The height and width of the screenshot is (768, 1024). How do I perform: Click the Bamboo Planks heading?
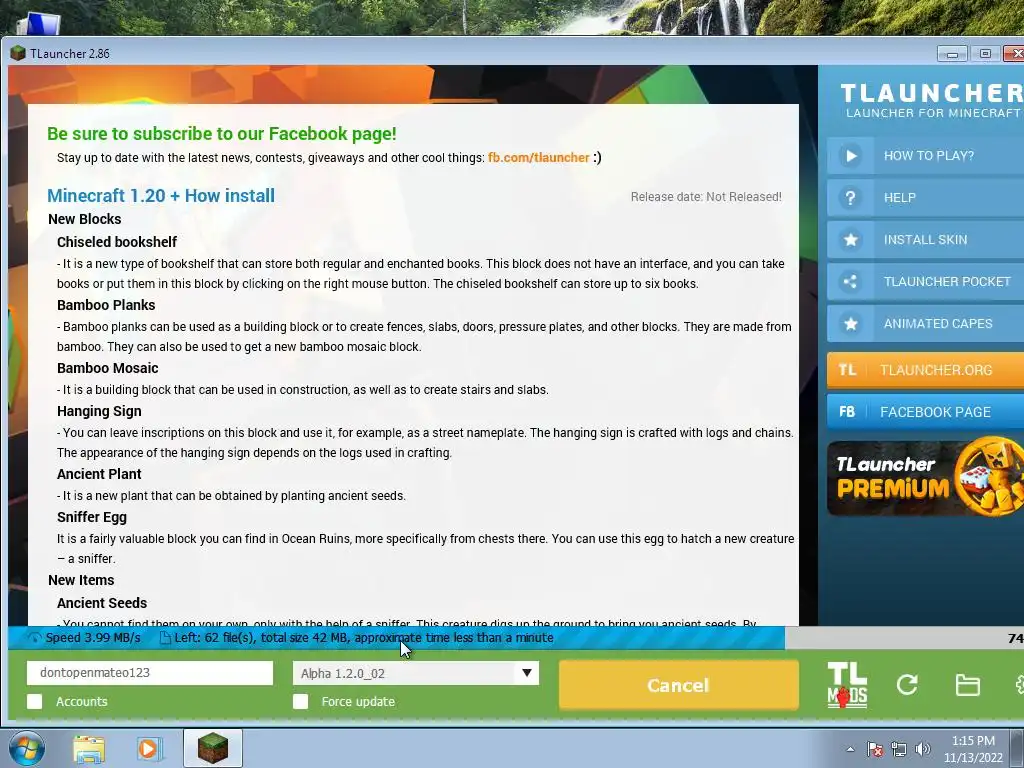106,305
